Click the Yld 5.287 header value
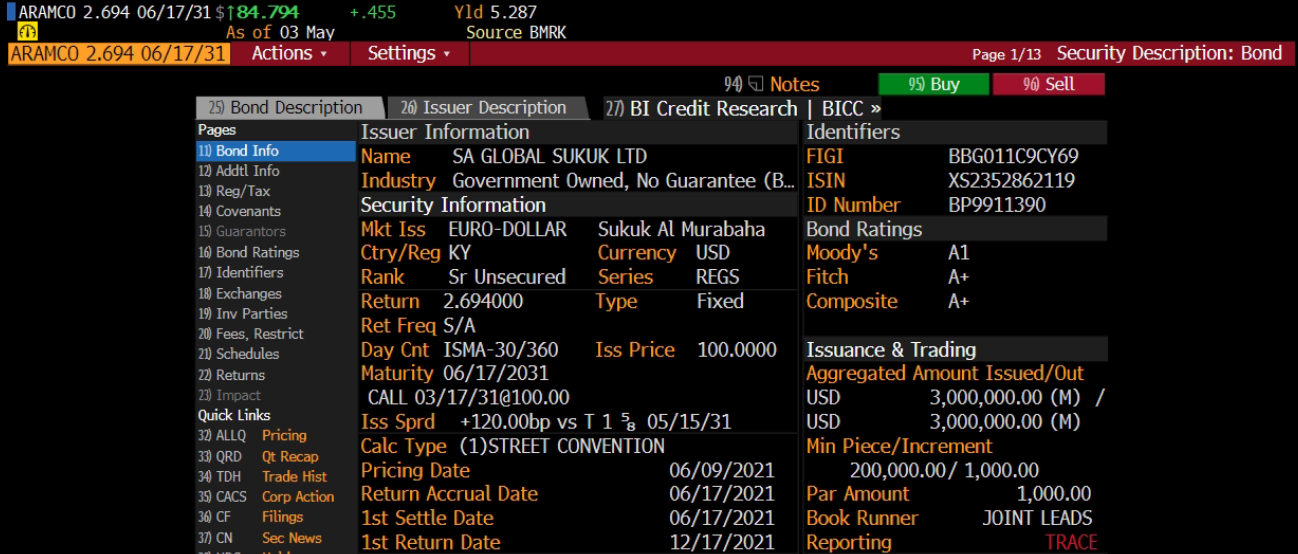Image resolution: width=1298 pixels, height=554 pixels. coord(495,13)
